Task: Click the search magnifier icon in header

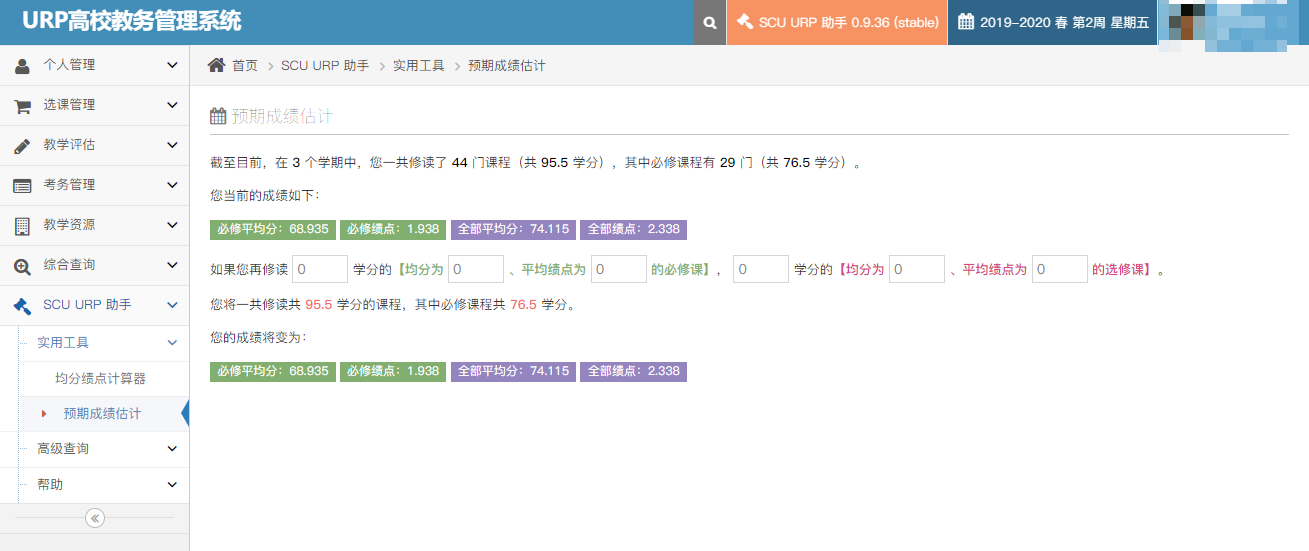Action: [x=709, y=23]
